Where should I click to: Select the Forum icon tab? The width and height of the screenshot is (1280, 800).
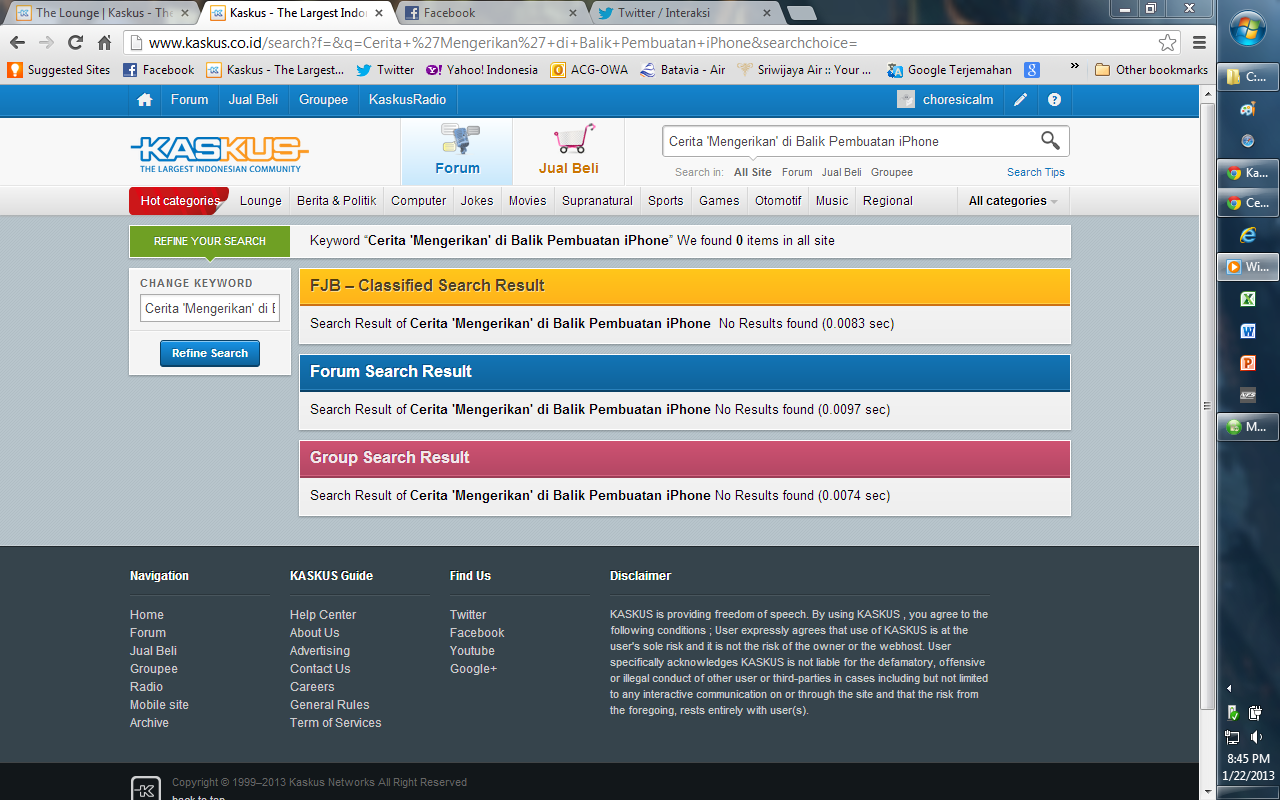(x=457, y=151)
